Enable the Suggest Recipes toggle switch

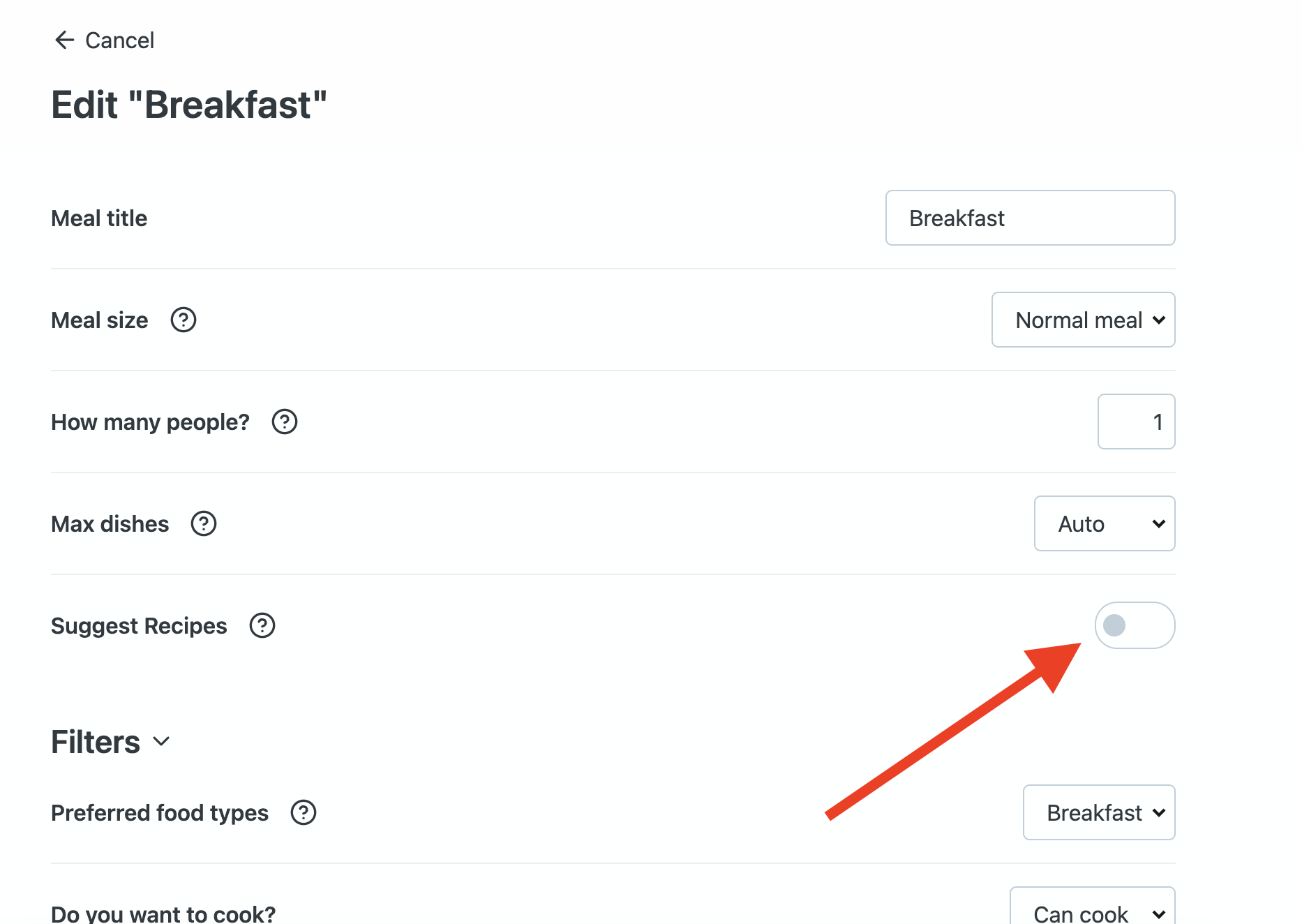pyautogui.click(x=1135, y=625)
